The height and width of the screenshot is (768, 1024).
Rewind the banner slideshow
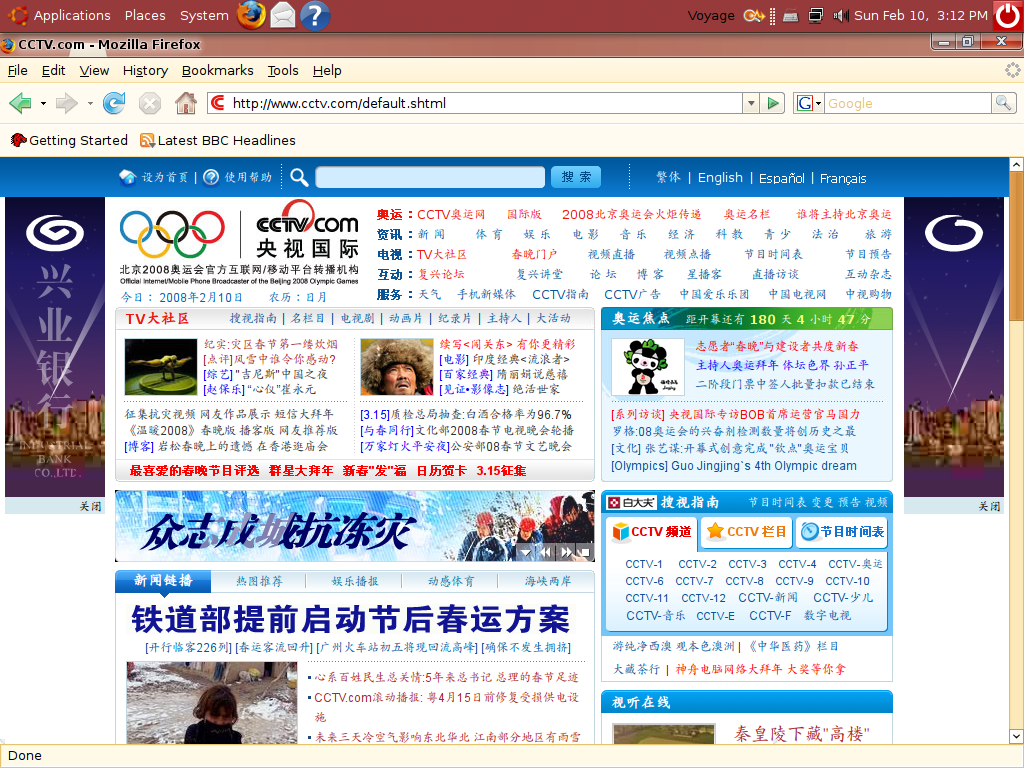click(545, 552)
